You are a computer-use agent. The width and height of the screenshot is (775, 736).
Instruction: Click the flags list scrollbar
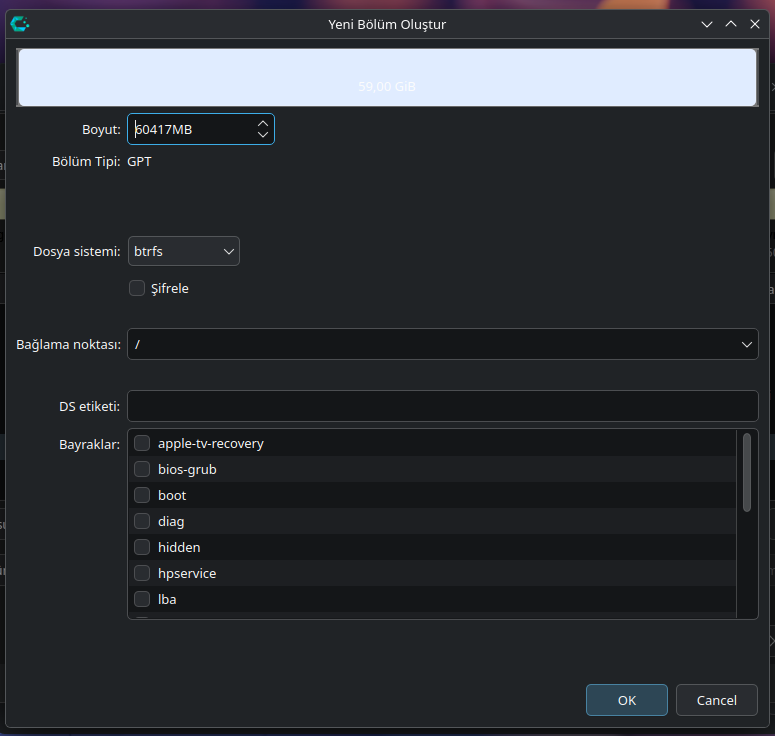747,472
